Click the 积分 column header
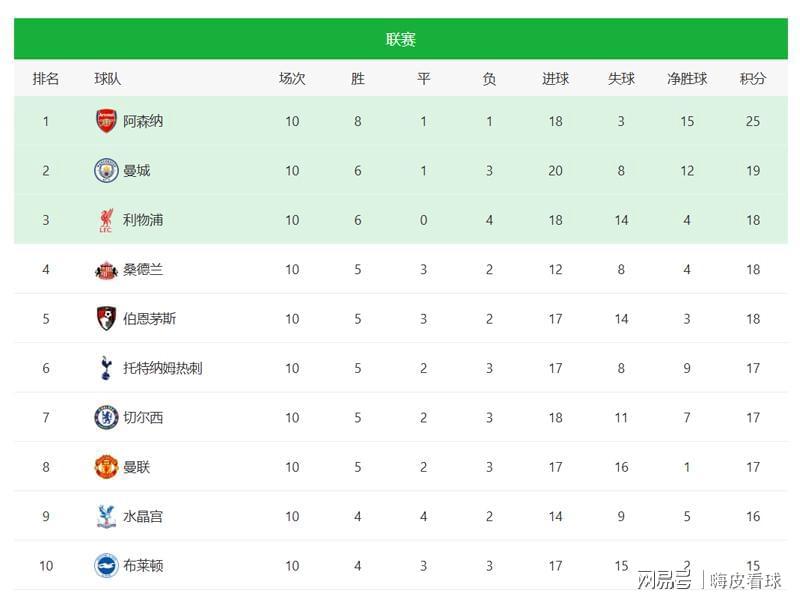Screen dimensions: 800x600 [753, 78]
